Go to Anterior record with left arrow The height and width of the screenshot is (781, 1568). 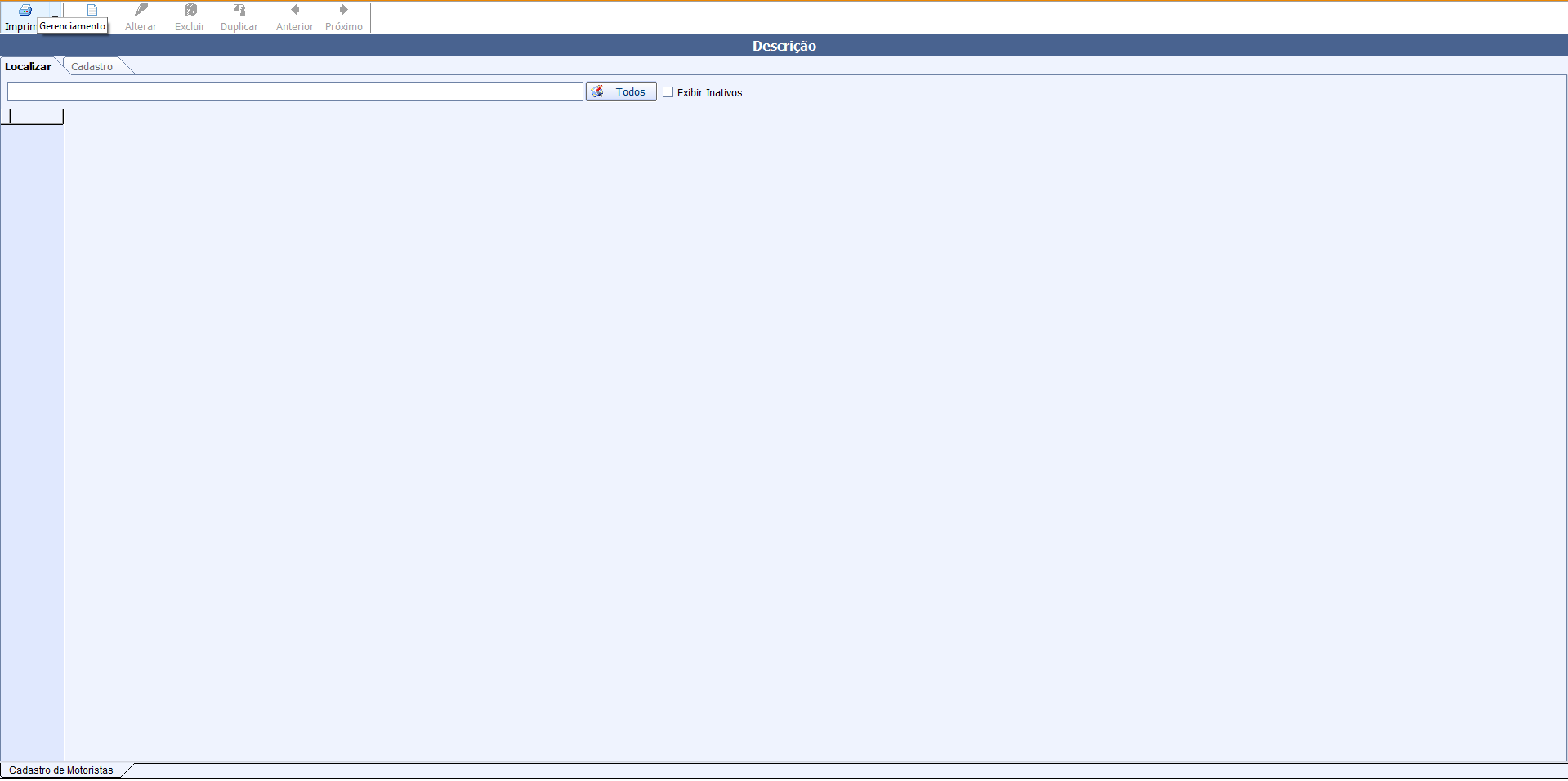pos(295,11)
